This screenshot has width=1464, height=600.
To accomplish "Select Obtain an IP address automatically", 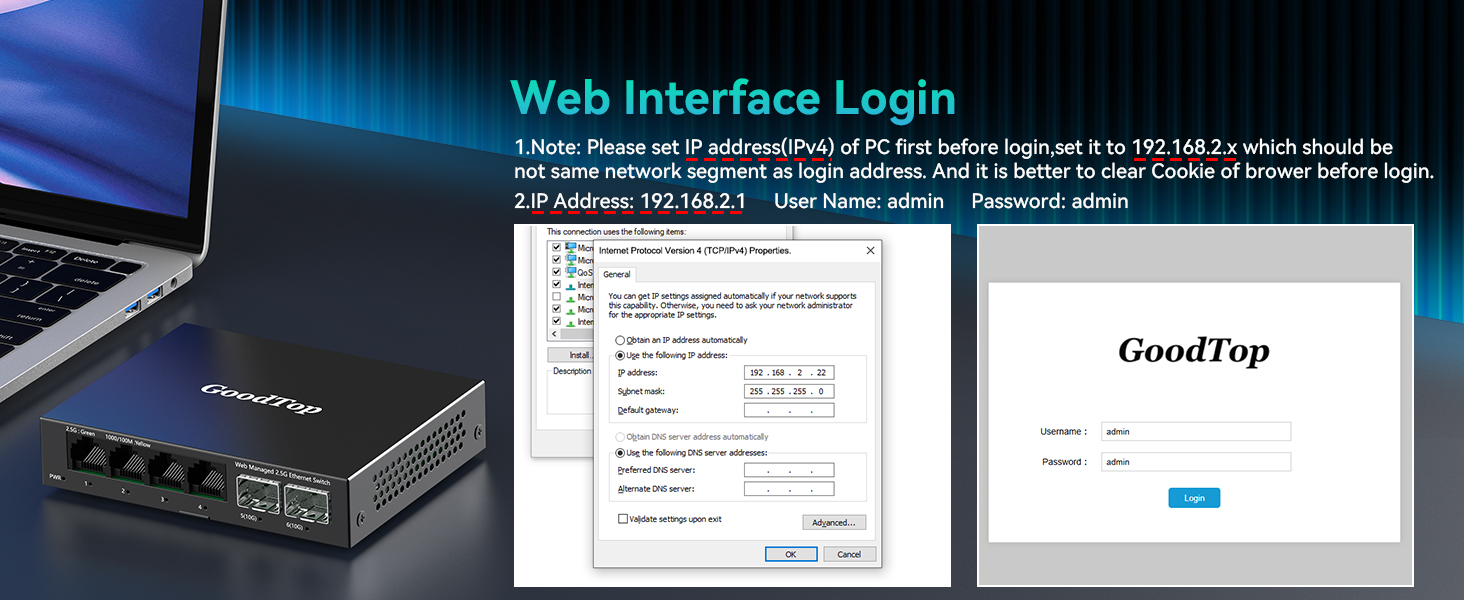I will pyautogui.click(x=620, y=340).
